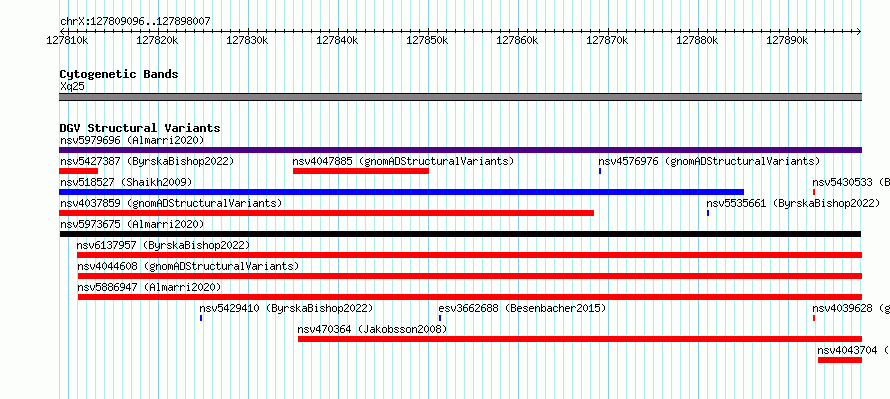Select the short red nsv4043704 bar
Image resolution: width=890 pixels, height=399 pixels.
[840, 360]
